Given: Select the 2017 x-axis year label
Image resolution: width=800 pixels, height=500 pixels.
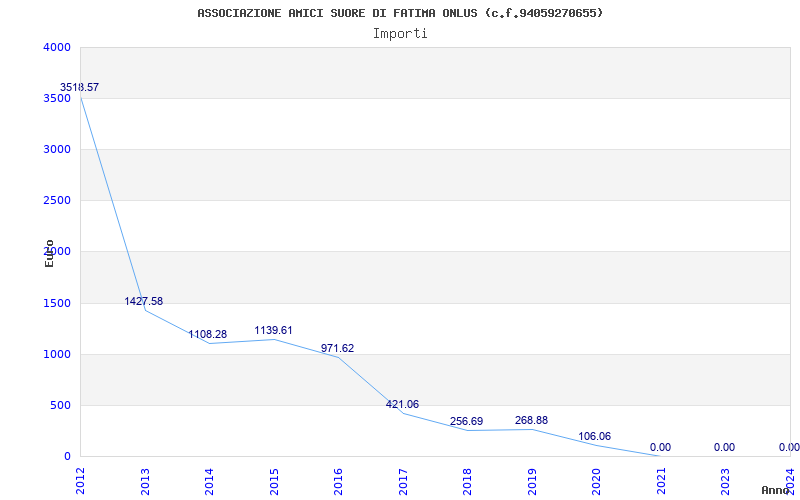Looking at the screenshot, I should pos(403,481).
